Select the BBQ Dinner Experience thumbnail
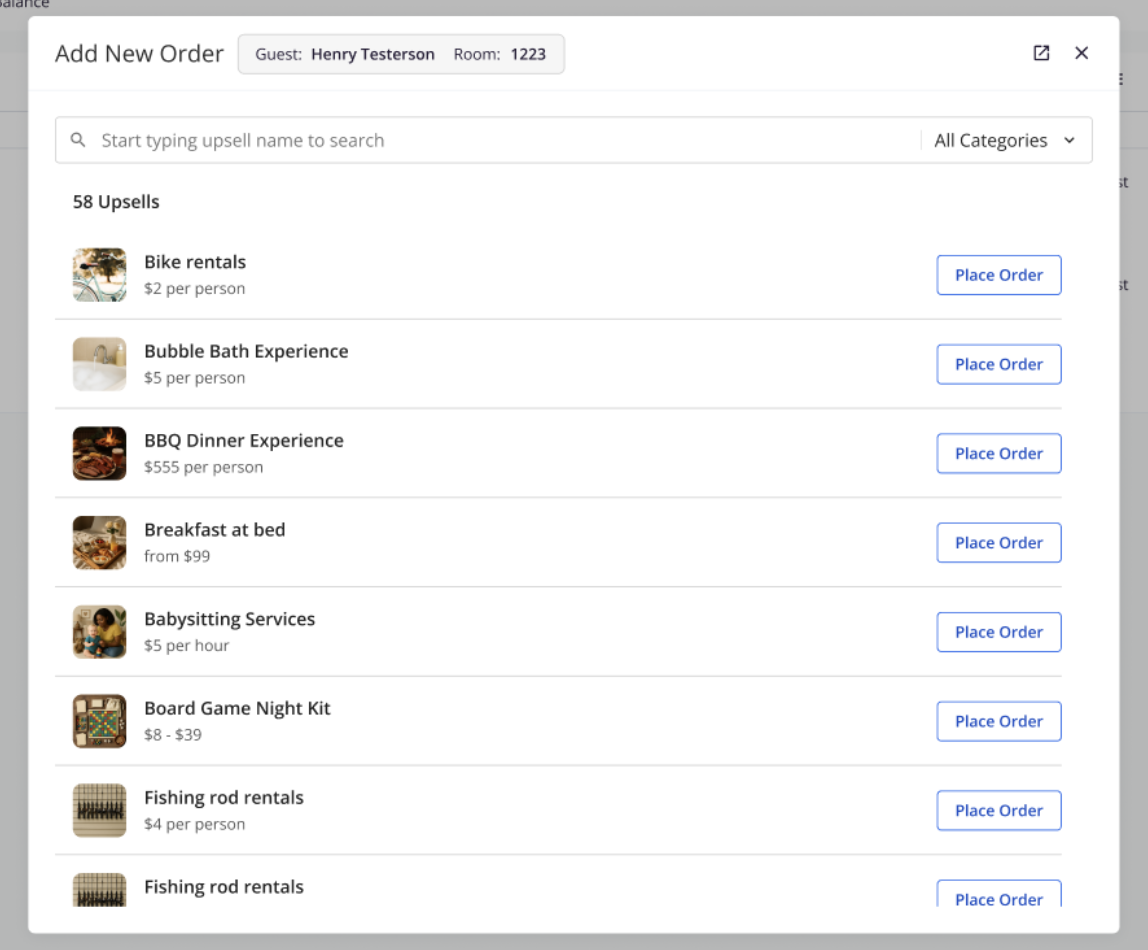 tap(100, 453)
